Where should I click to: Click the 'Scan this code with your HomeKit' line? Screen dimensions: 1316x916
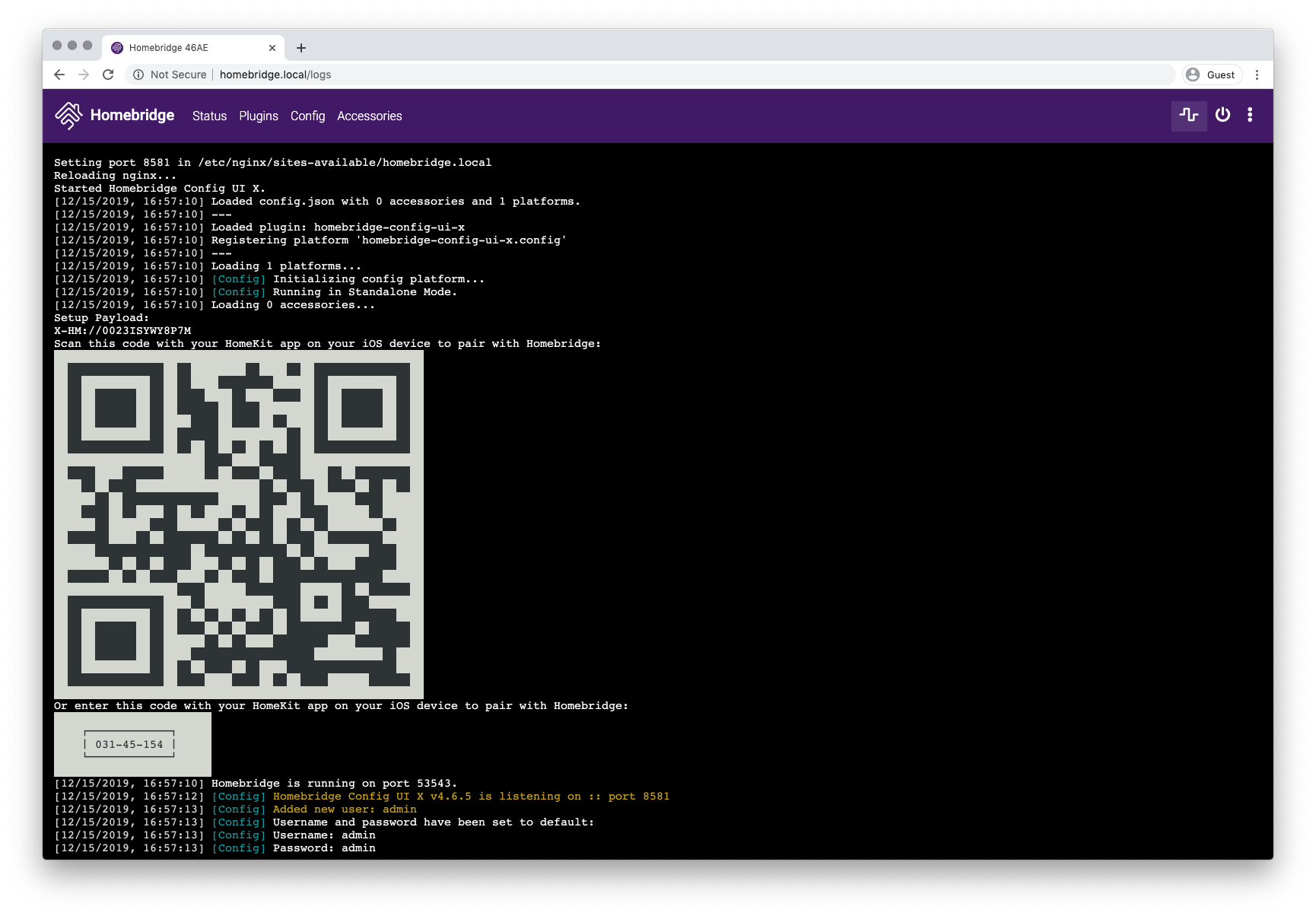(327, 344)
